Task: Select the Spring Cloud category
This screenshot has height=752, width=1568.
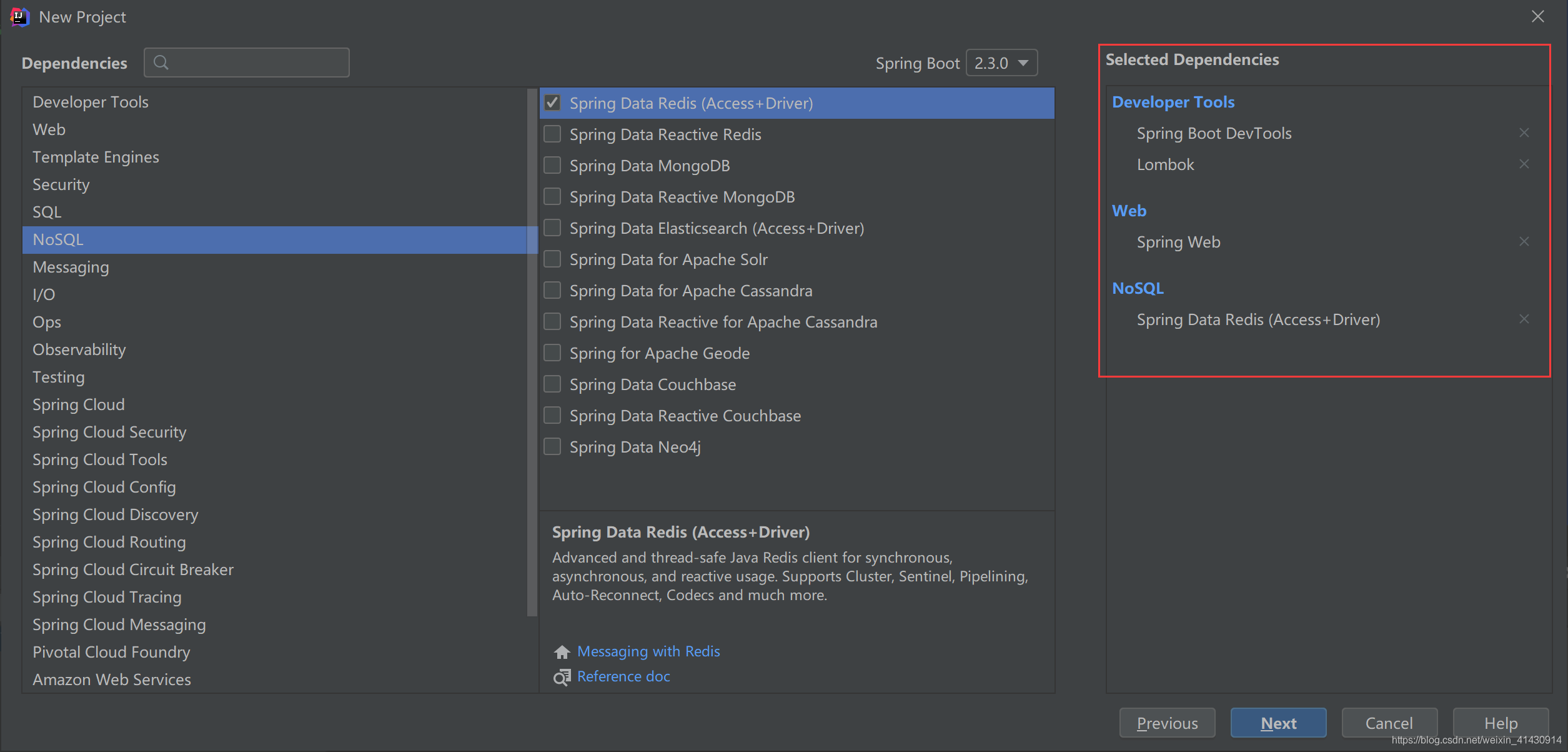Action: (x=78, y=404)
